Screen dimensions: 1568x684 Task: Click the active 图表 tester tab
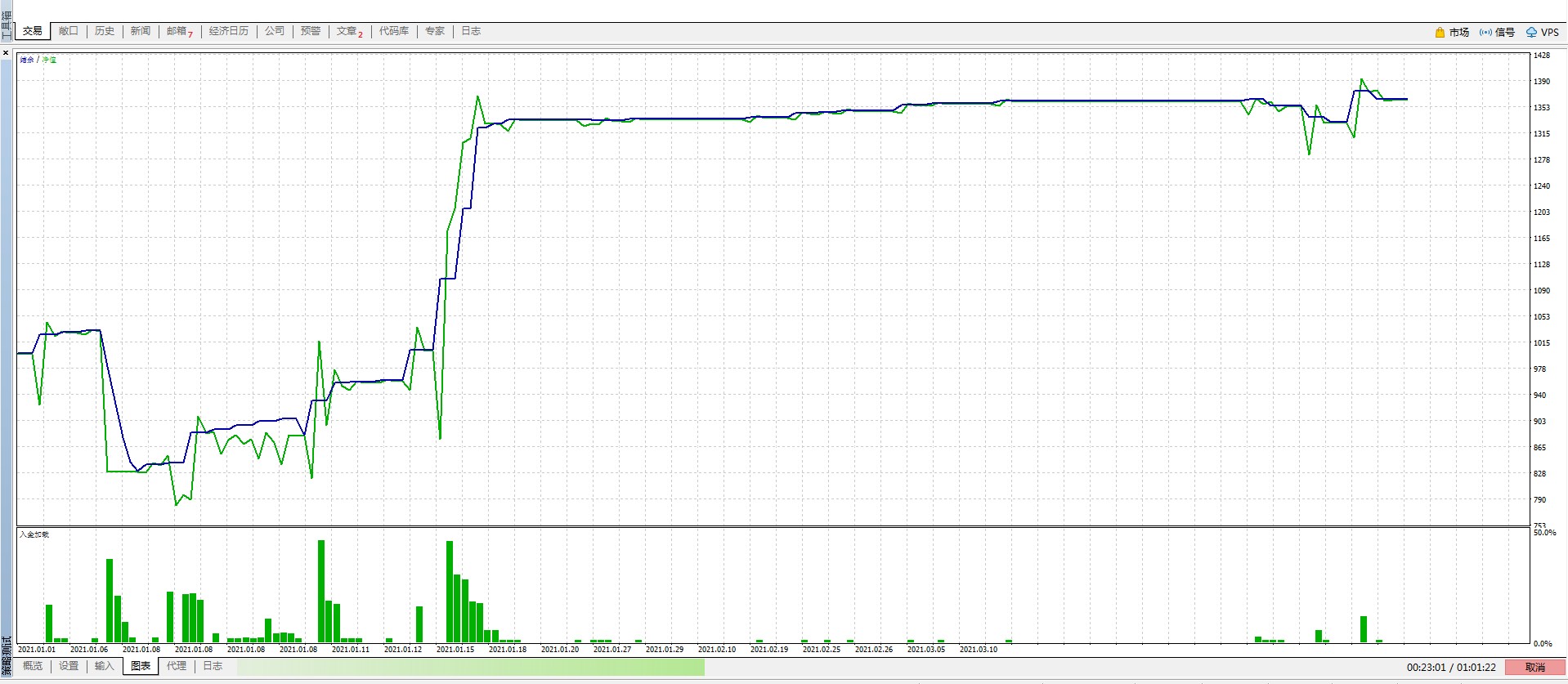[x=141, y=666]
